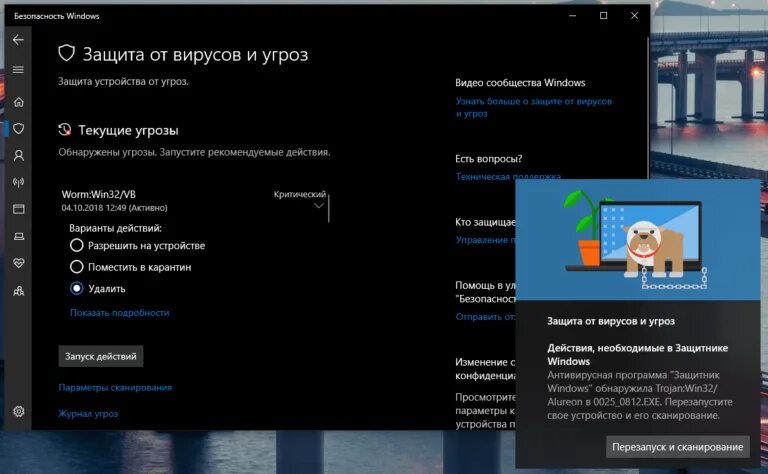Click the 'Действия, необходимые в Защитнике Windows' notification heading
The image size is (768, 474).
click(638, 355)
